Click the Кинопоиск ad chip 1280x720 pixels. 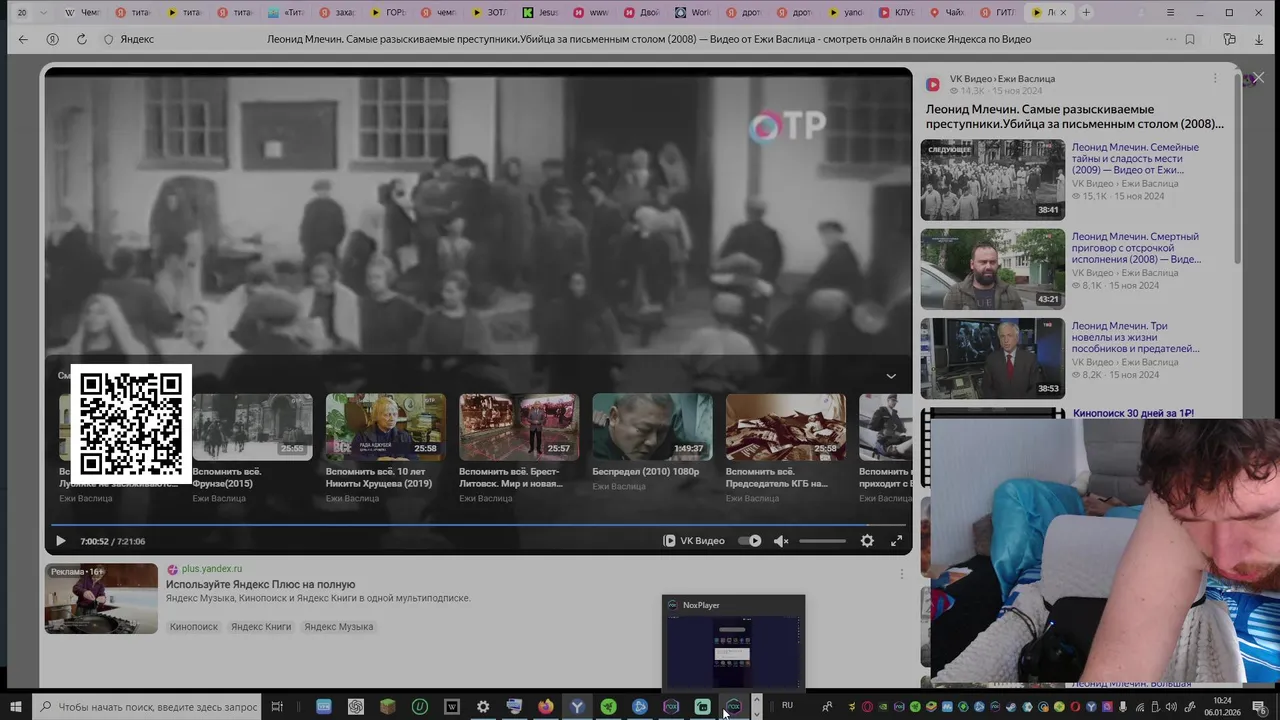[x=194, y=627]
